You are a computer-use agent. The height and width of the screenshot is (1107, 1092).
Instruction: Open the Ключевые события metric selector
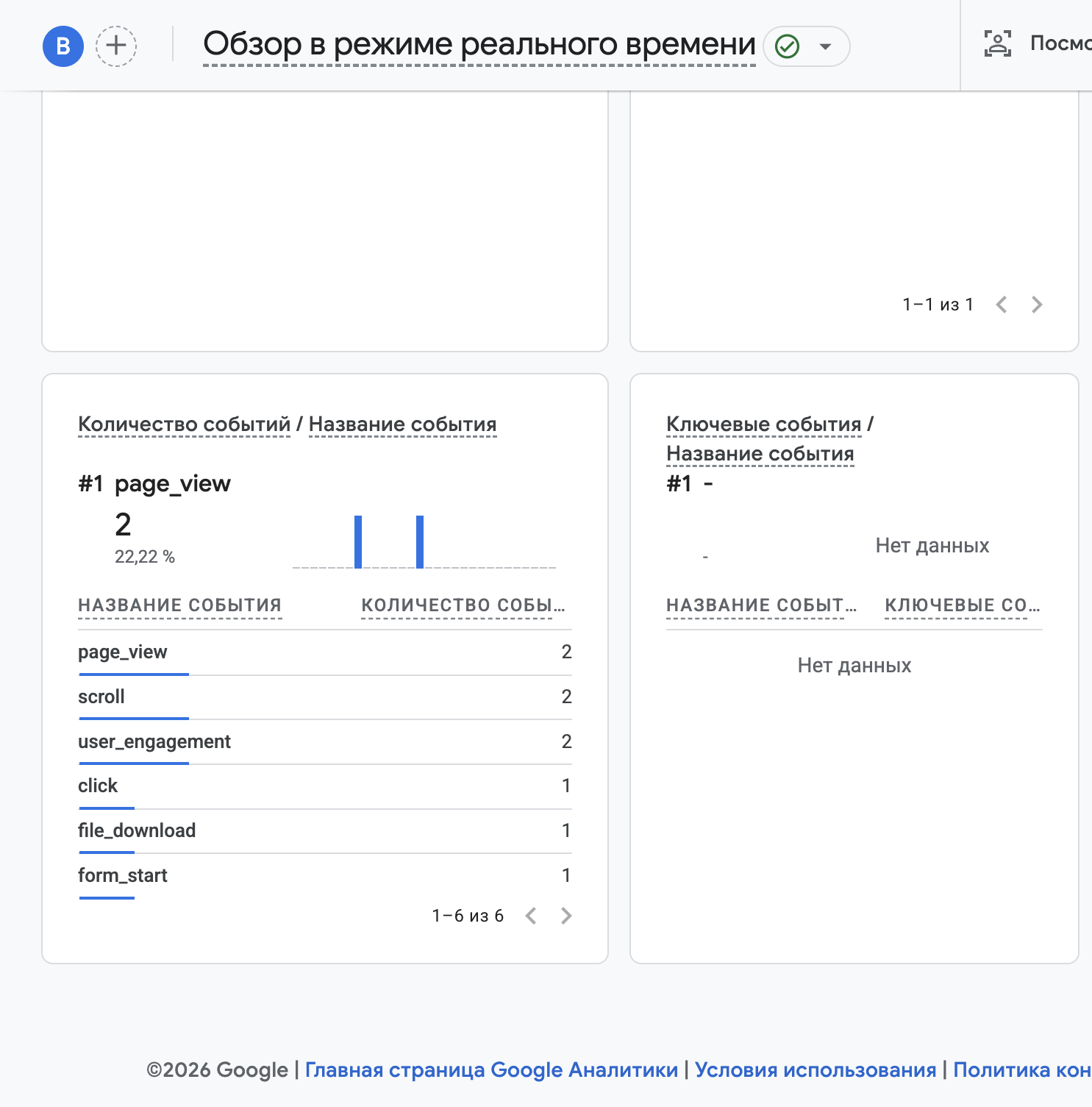(x=764, y=424)
